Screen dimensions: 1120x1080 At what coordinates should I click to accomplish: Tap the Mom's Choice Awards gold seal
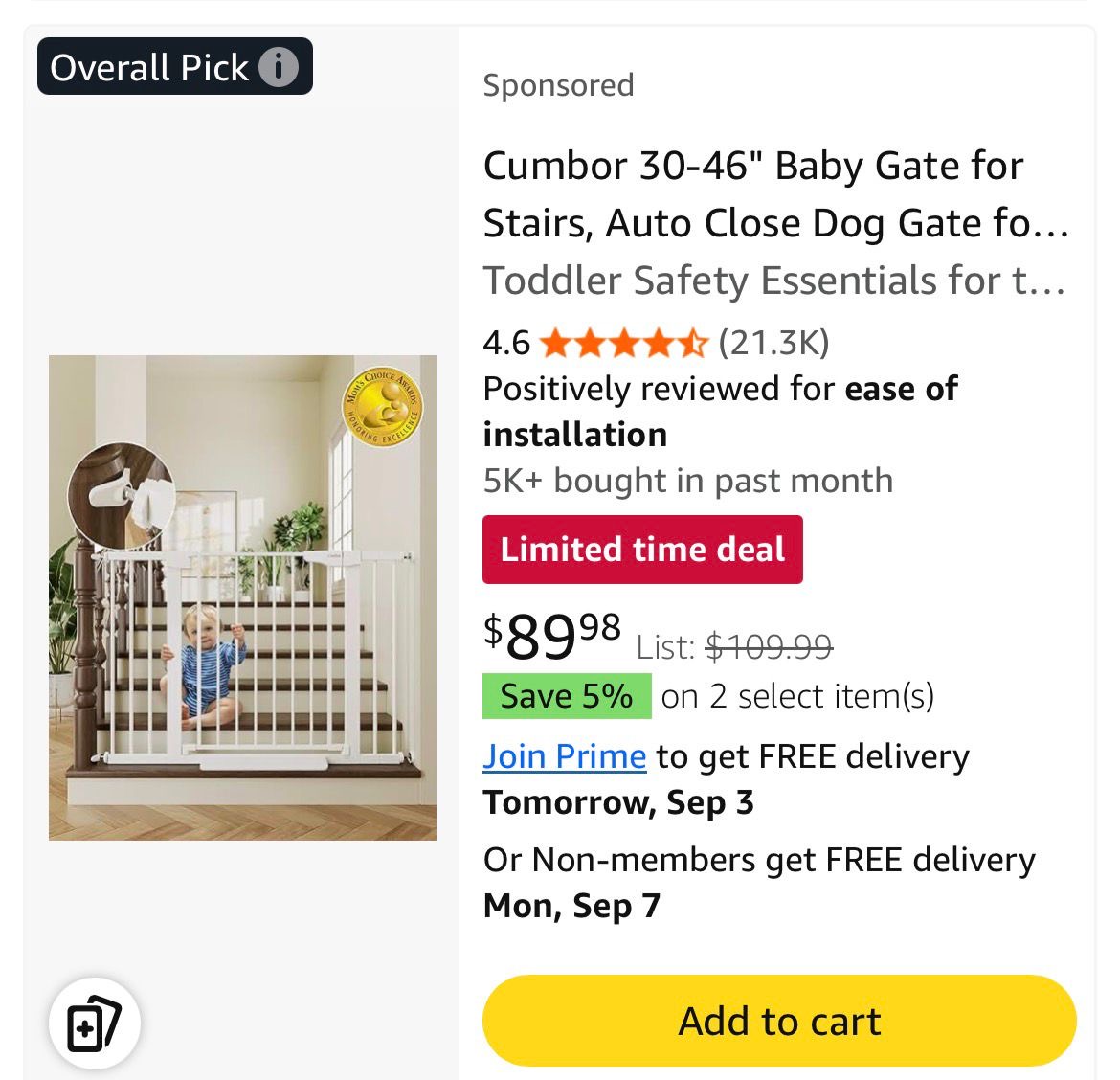[382, 408]
